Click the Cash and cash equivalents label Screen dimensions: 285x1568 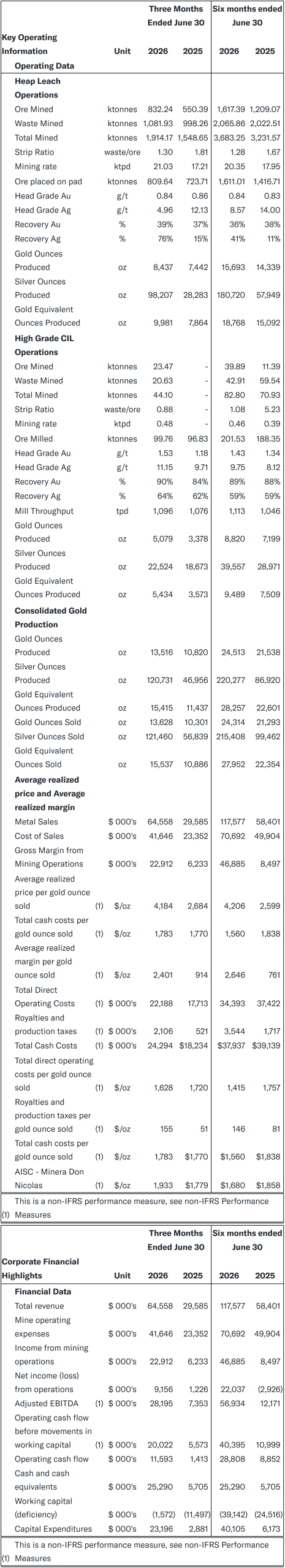(42, 1480)
